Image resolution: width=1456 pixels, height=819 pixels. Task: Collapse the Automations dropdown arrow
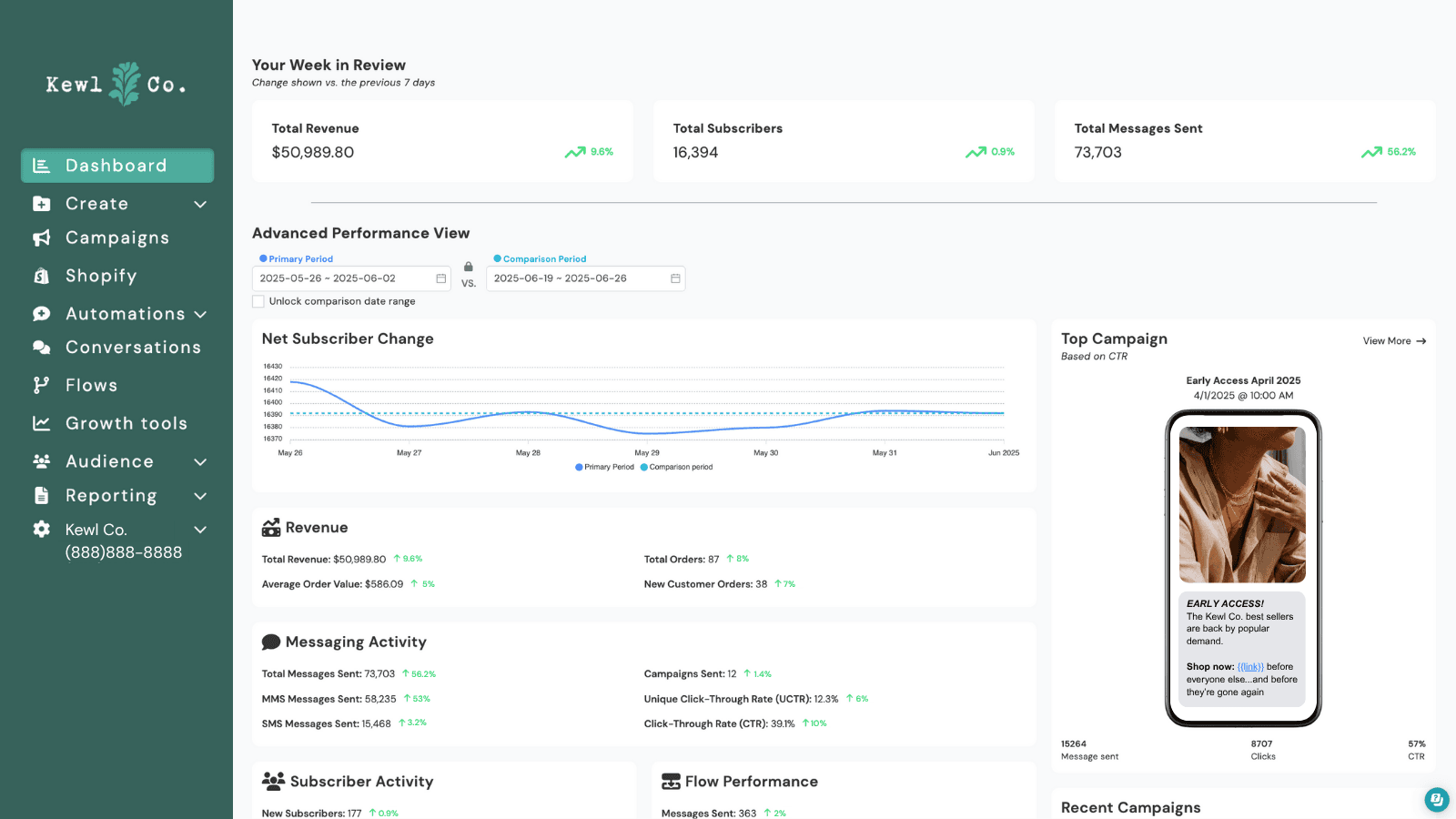[199, 313]
